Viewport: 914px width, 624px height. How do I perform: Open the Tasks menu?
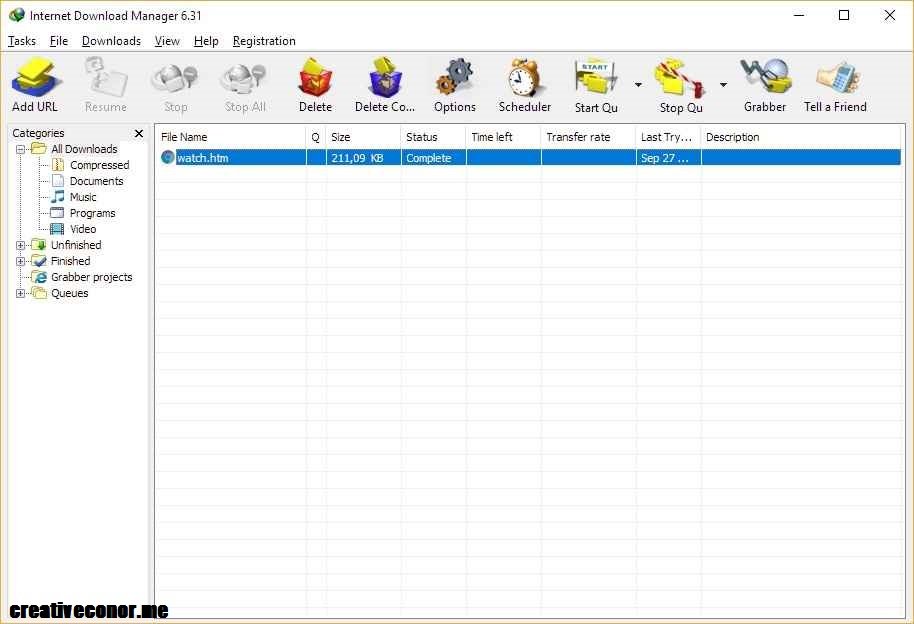pyautogui.click(x=22, y=41)
